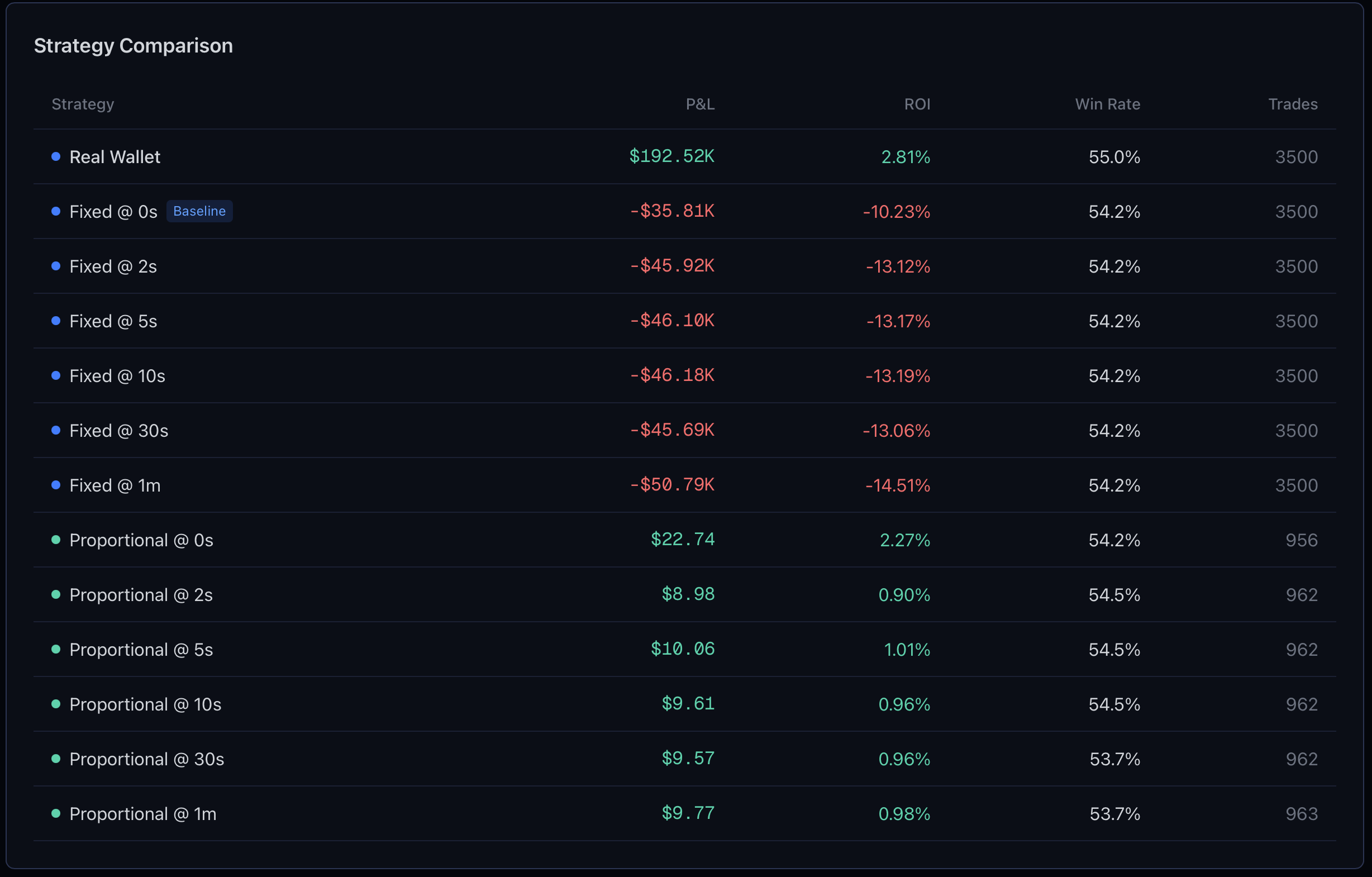Sort by the P&L column header
Screen dimensions: 1372x877
point(699,104)
